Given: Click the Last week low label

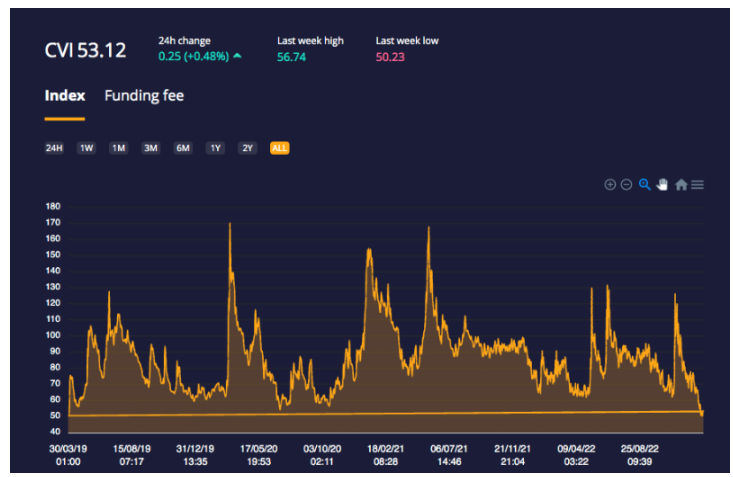Looking at the screenshot, I should 407,41.
